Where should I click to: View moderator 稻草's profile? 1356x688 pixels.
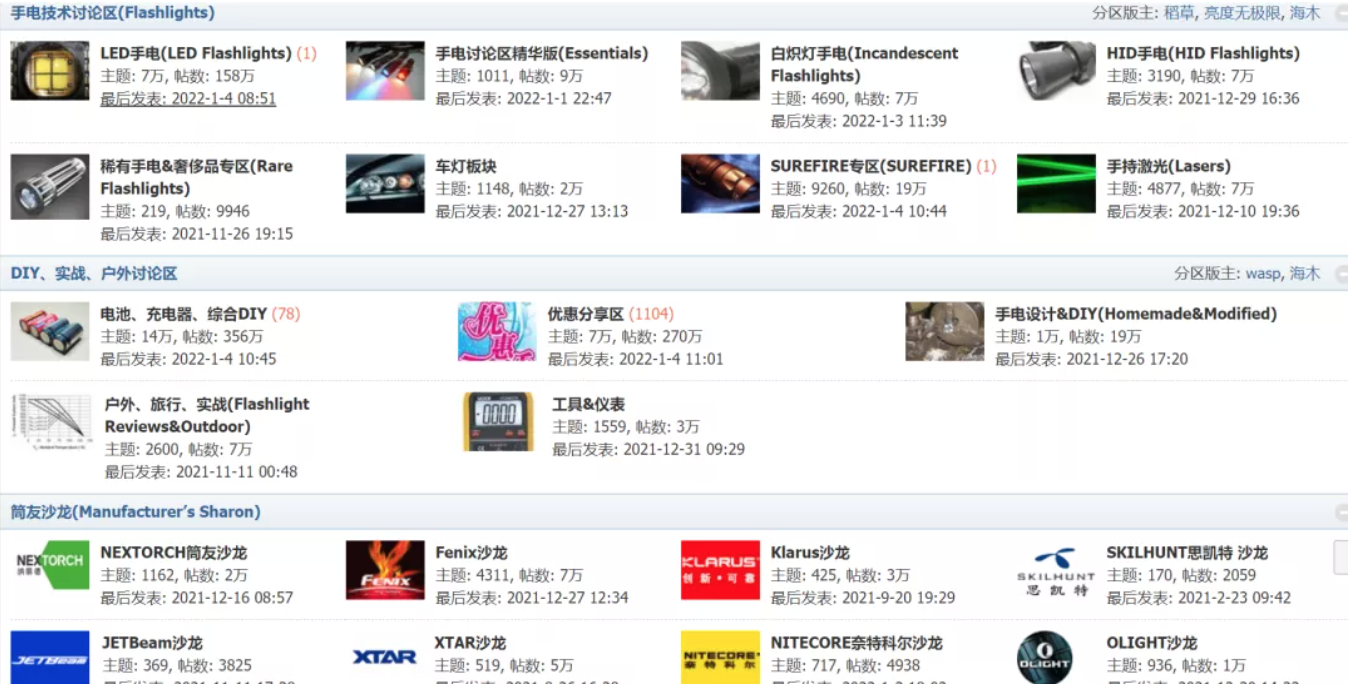pos(1179,13)
